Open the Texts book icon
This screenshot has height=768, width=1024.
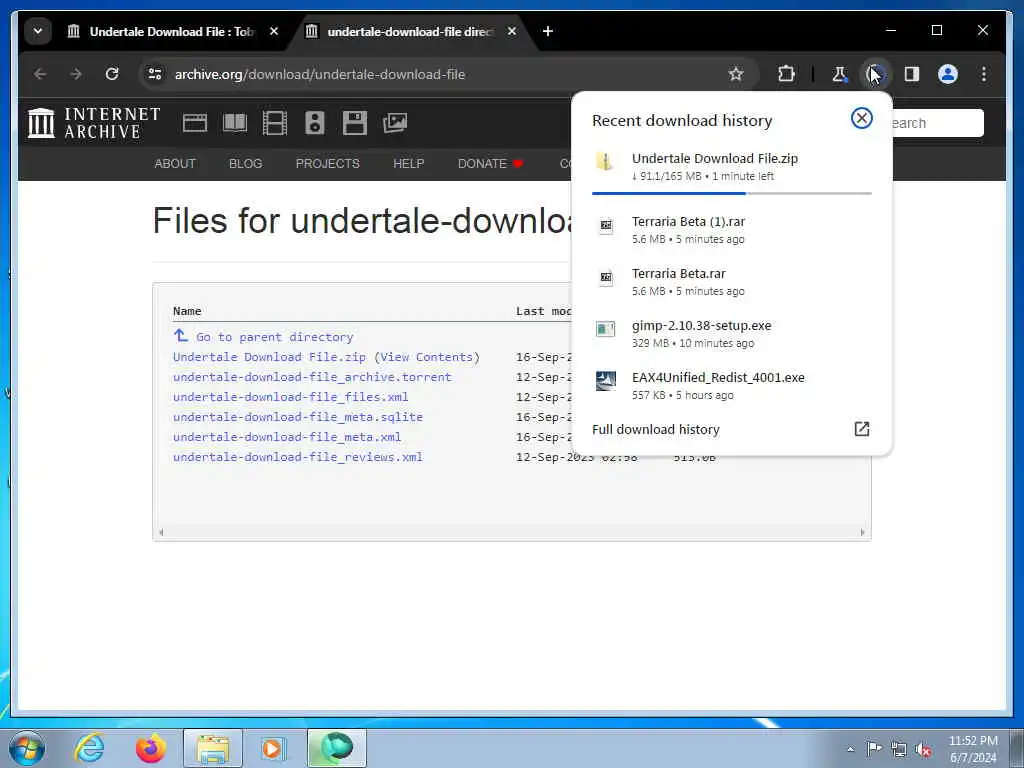pos(235,123)
